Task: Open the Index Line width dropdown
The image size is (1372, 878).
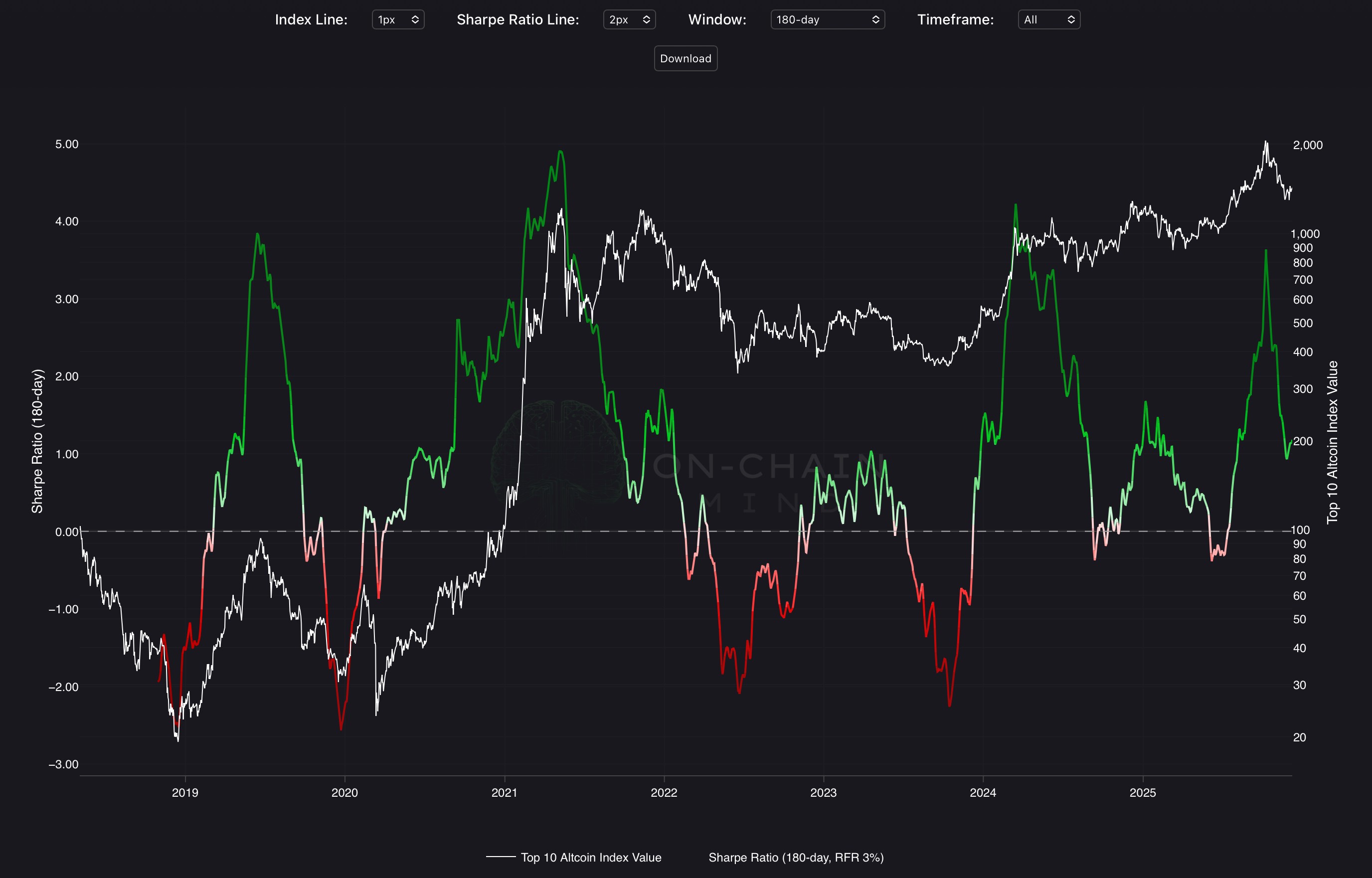Action: [x=397, y=19]
